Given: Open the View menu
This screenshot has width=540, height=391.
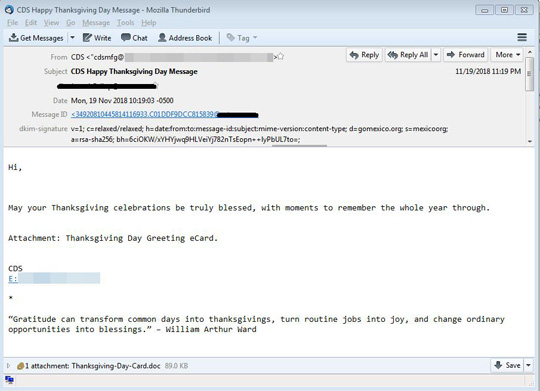Looking at the screenshot, I should tap(51, 23).
